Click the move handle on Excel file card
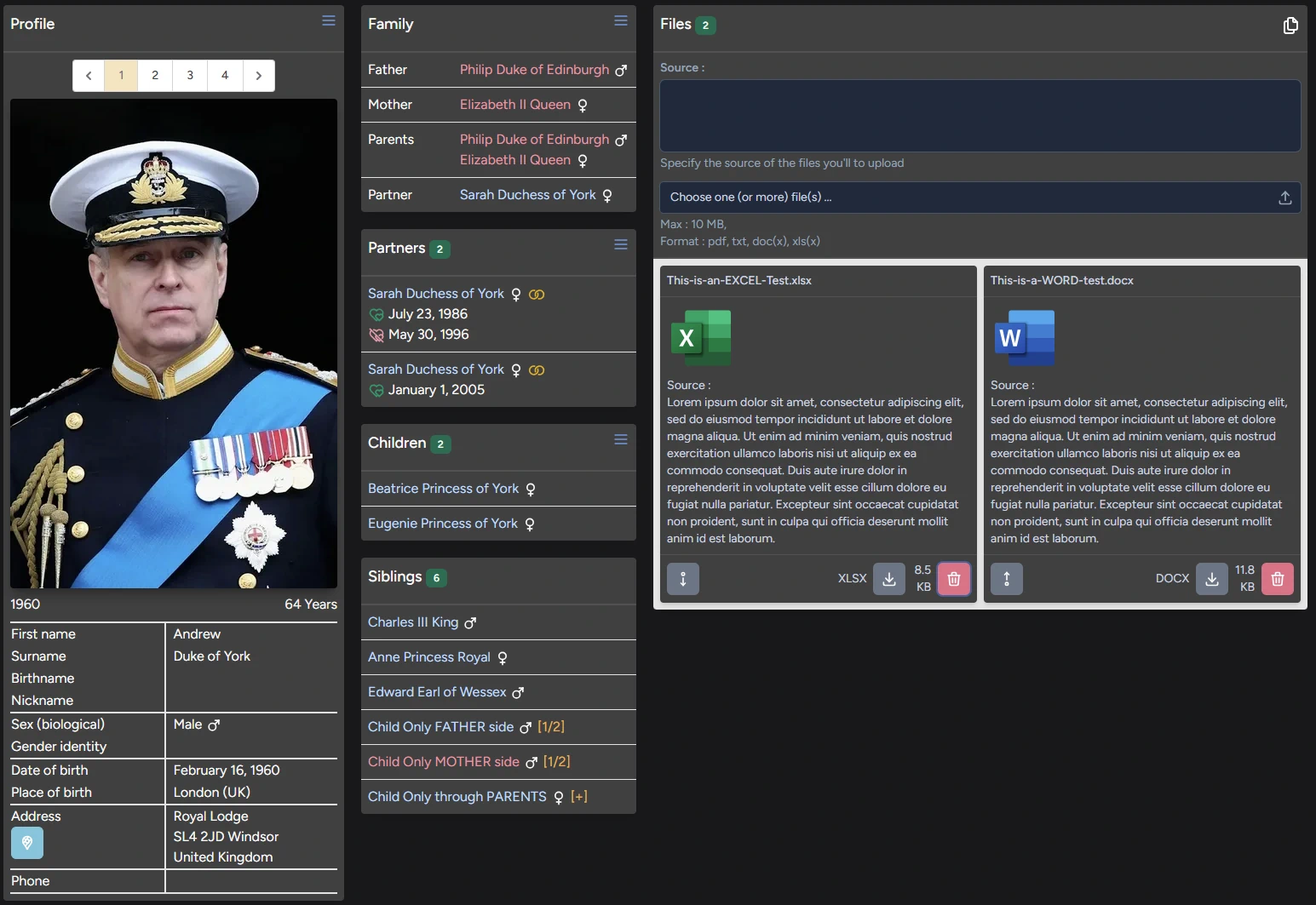 pos(683,579)
